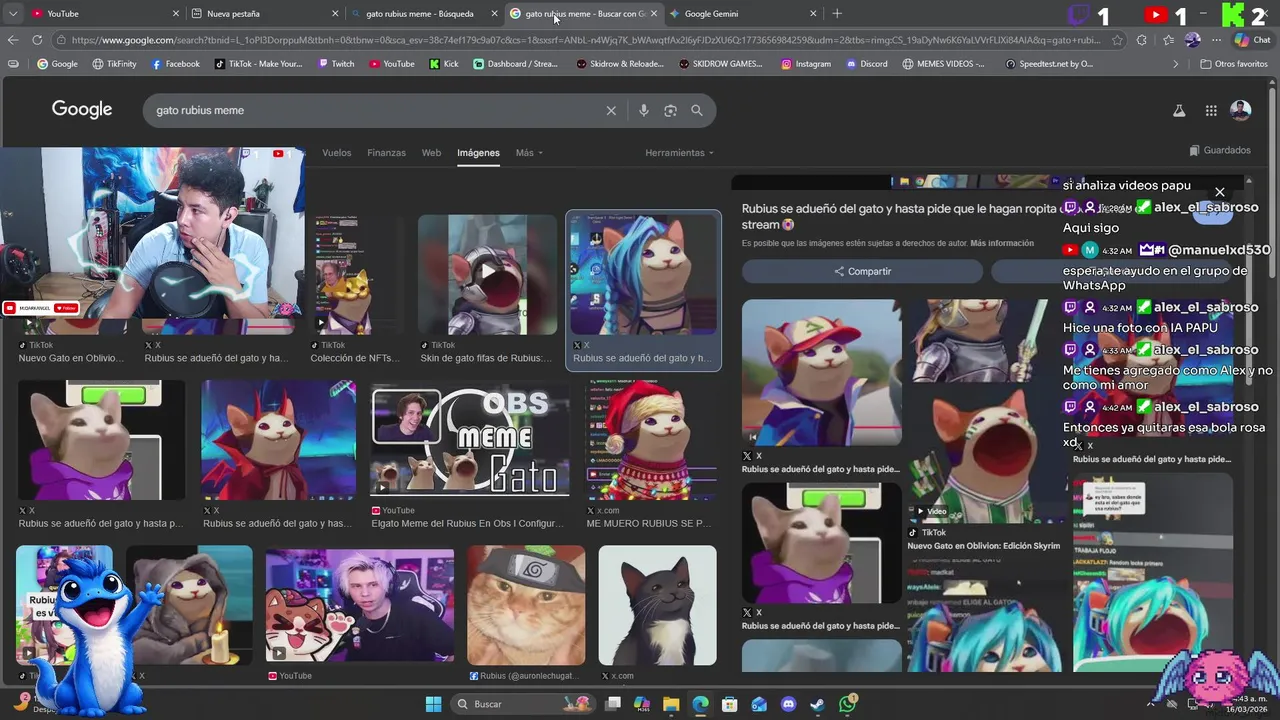1280x720 pixels.
Task: Open the red devil cape cat thumbnail
Action: 278,440
